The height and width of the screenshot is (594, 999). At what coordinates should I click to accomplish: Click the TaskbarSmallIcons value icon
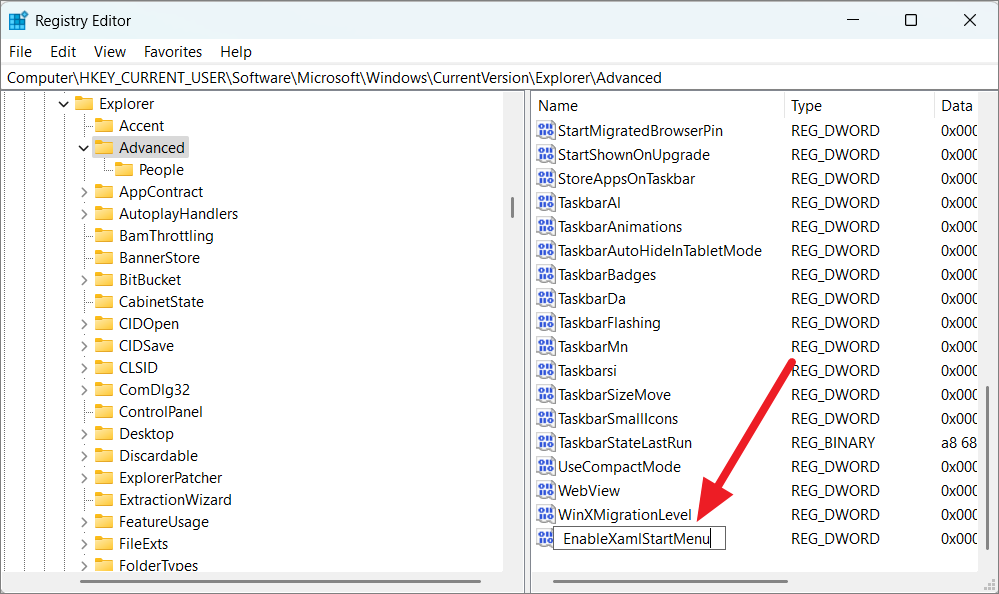pyautogui.click(x=545, y=418)
